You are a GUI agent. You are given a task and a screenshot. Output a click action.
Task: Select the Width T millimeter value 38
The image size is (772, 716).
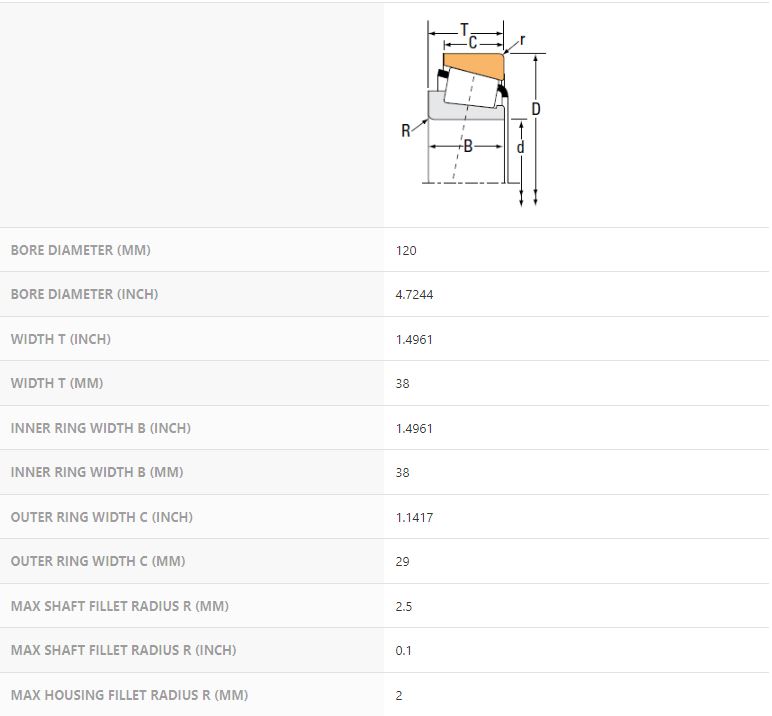coord(402,384)
